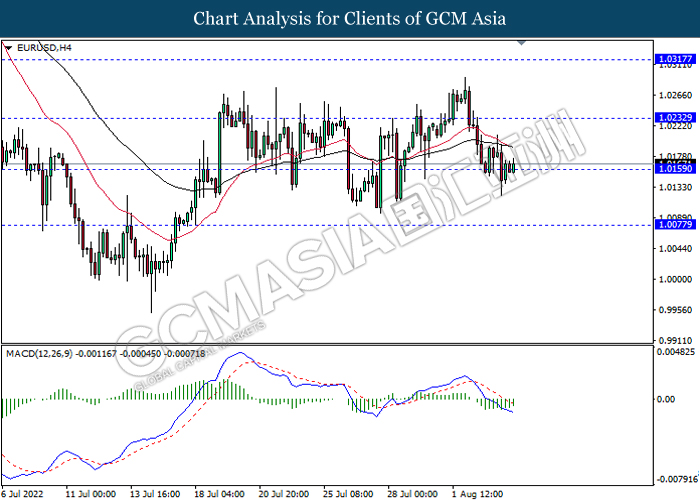Click the -0.007916 MACD scale value
The height and width of the screenshot is (500, 700).
[x=675, y=479]
